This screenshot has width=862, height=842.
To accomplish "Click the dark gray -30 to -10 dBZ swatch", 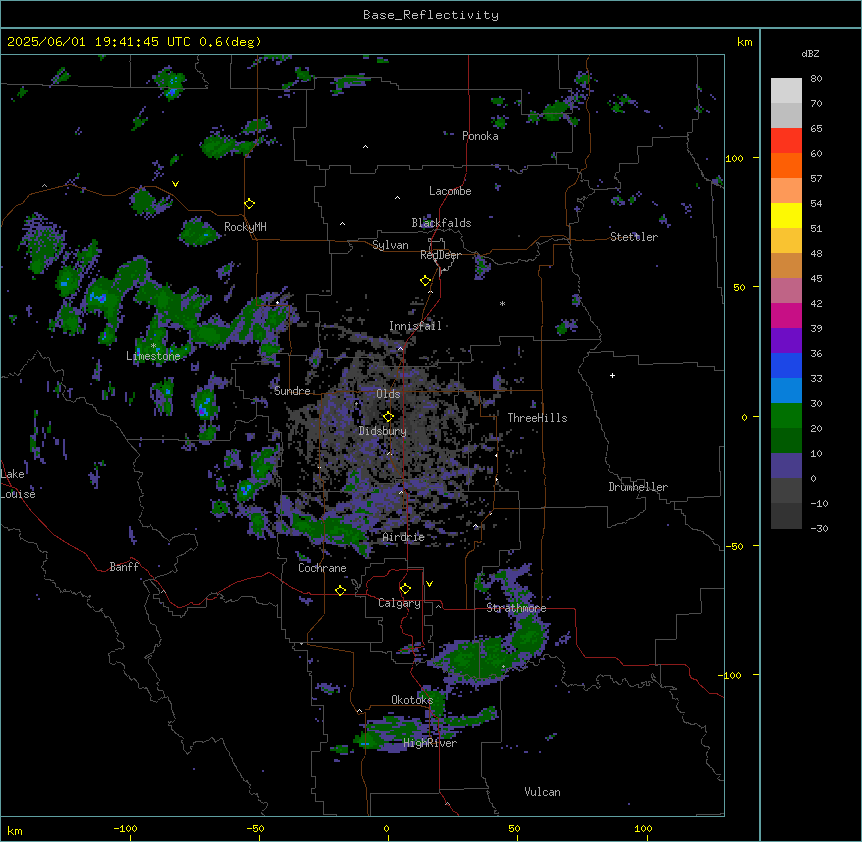I will pyautogui.click(x=786, y=516).
